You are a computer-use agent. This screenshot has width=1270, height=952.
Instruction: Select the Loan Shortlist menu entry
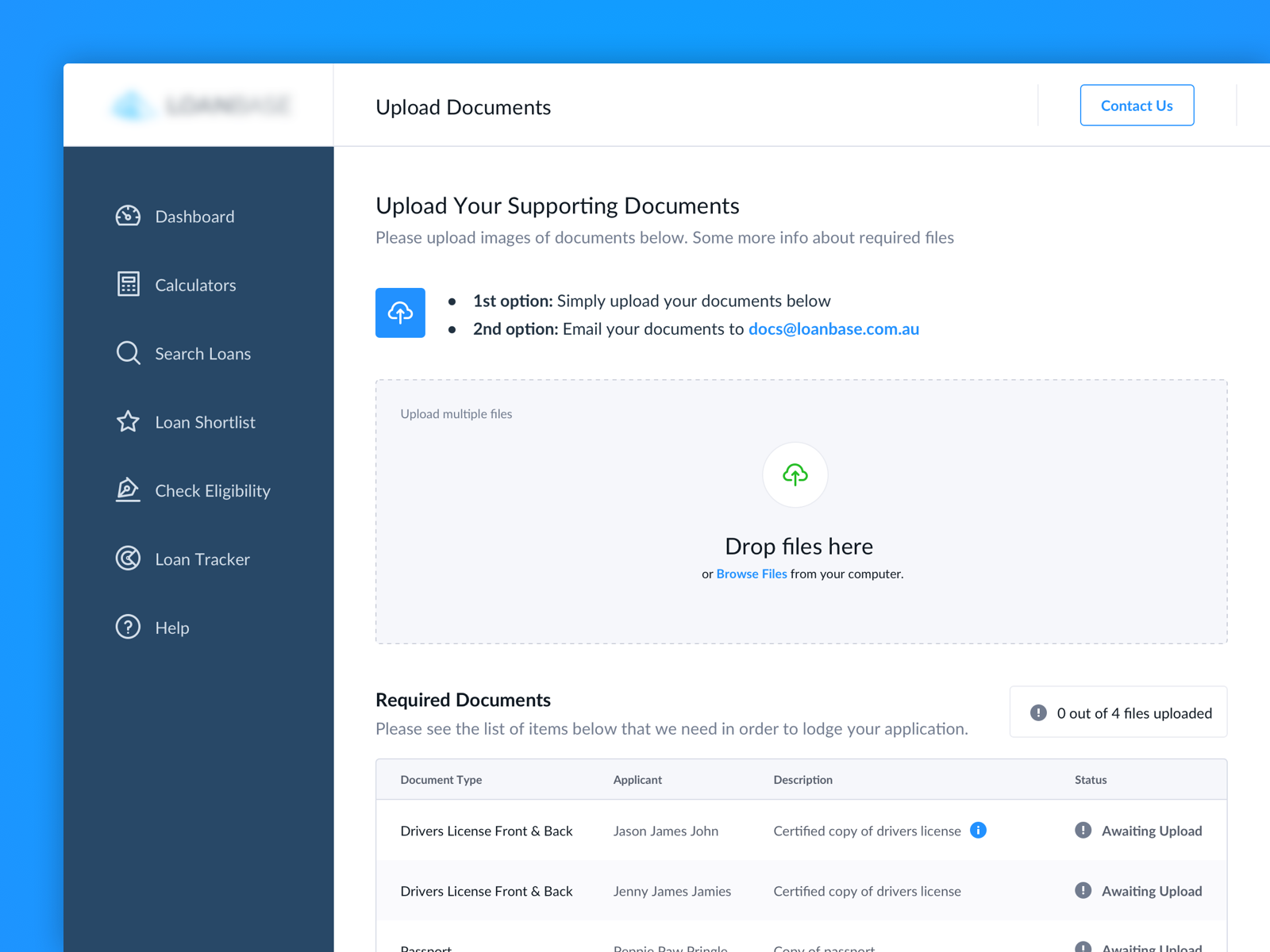pos(206,421)
